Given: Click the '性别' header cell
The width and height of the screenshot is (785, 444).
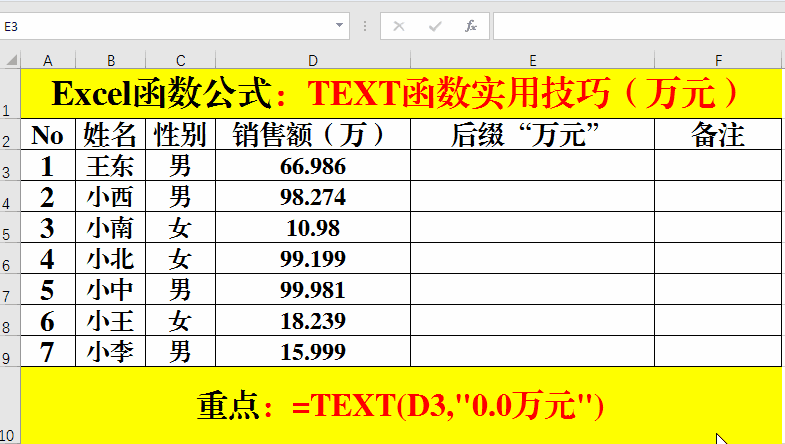Looking at the screenshot, I should (x=181, y=134).
